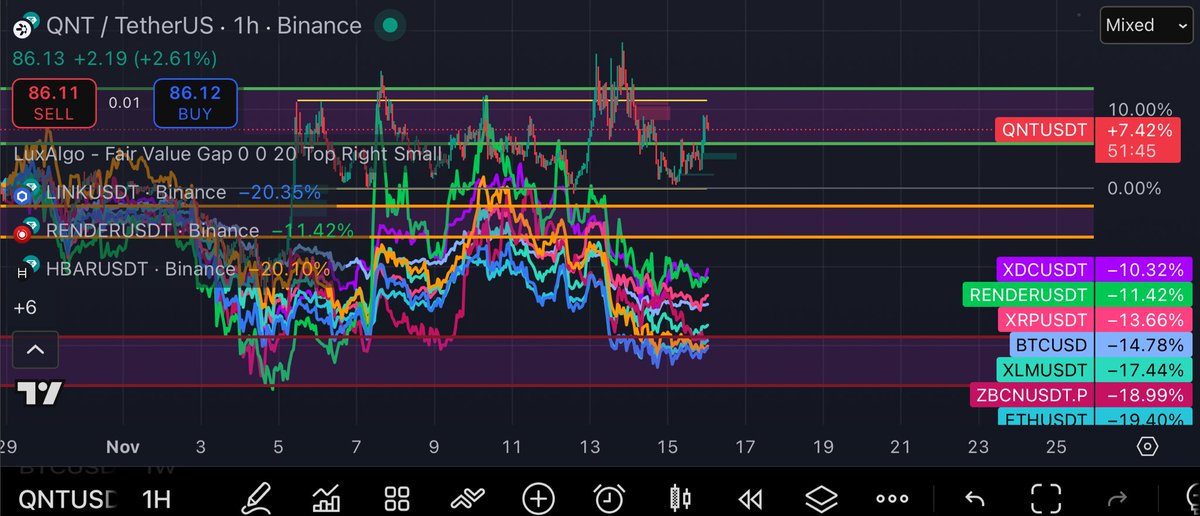Tap the 0.01 spread value
Screen dimensions: 1200x516
pos(125,102)
